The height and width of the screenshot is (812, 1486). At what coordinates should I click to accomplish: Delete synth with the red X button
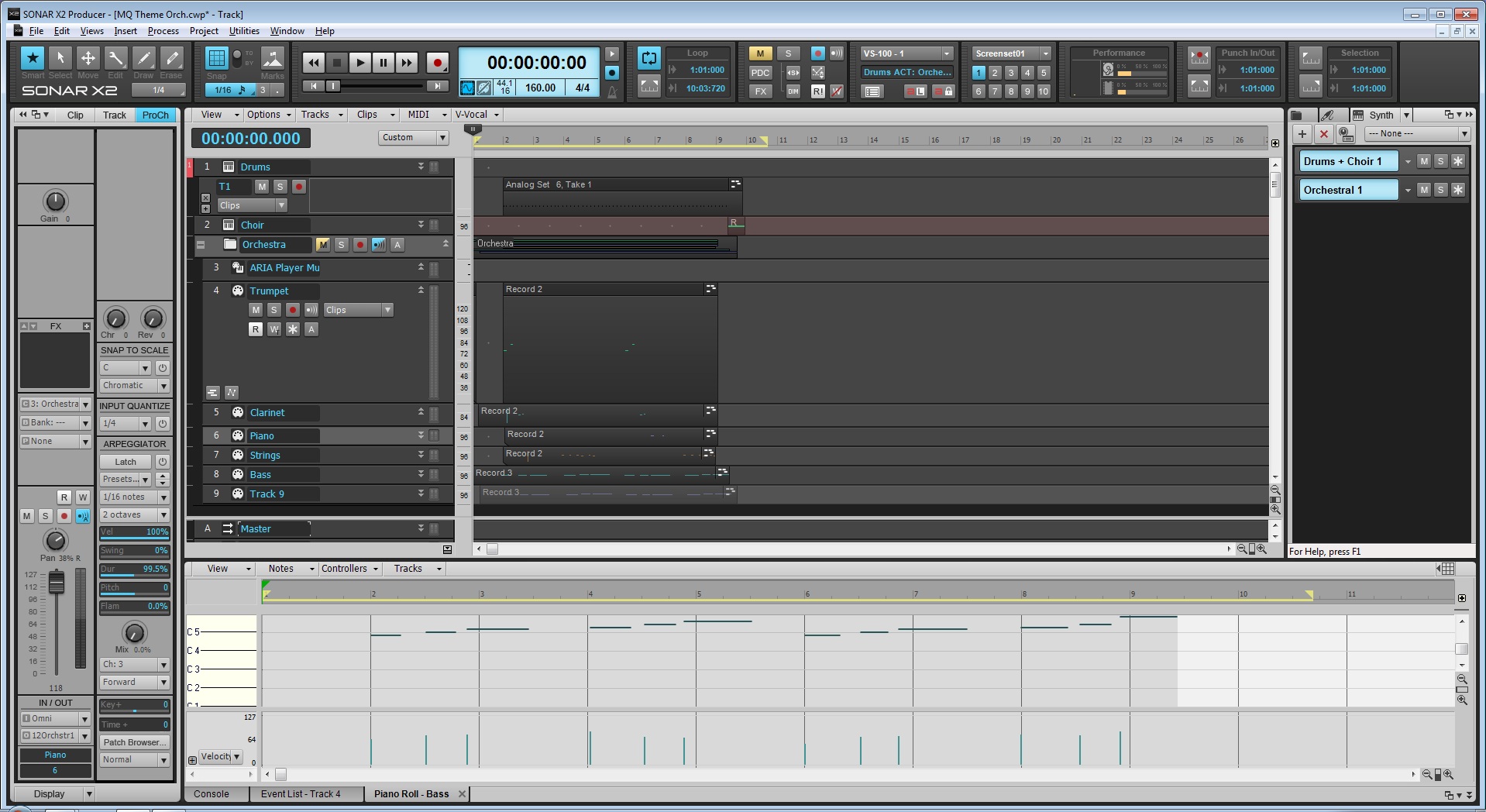point(1324,134)
